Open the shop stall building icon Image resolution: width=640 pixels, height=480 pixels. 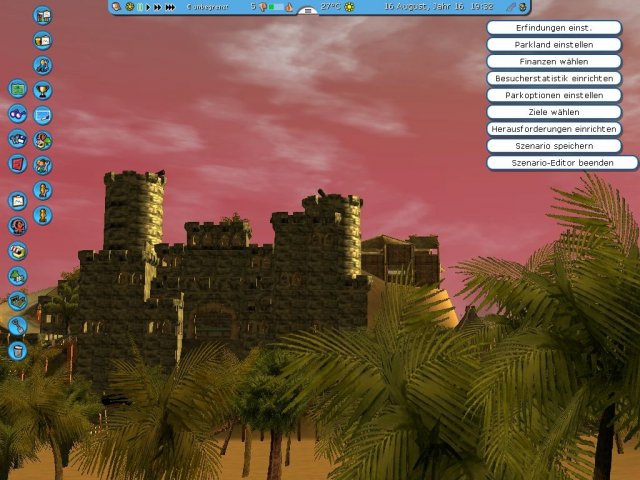click(18, 251)
